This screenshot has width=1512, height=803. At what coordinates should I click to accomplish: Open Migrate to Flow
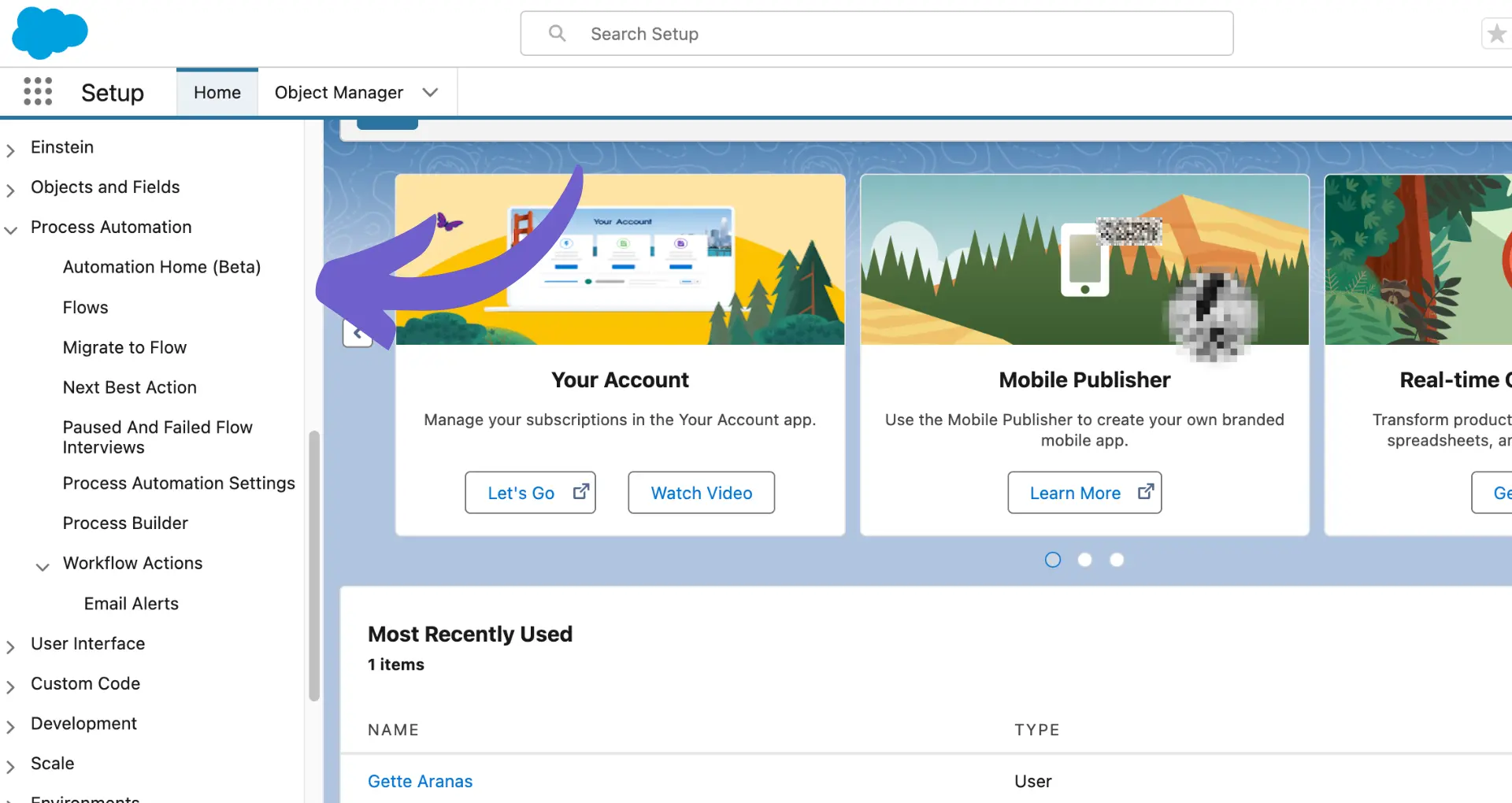(124, 347)
